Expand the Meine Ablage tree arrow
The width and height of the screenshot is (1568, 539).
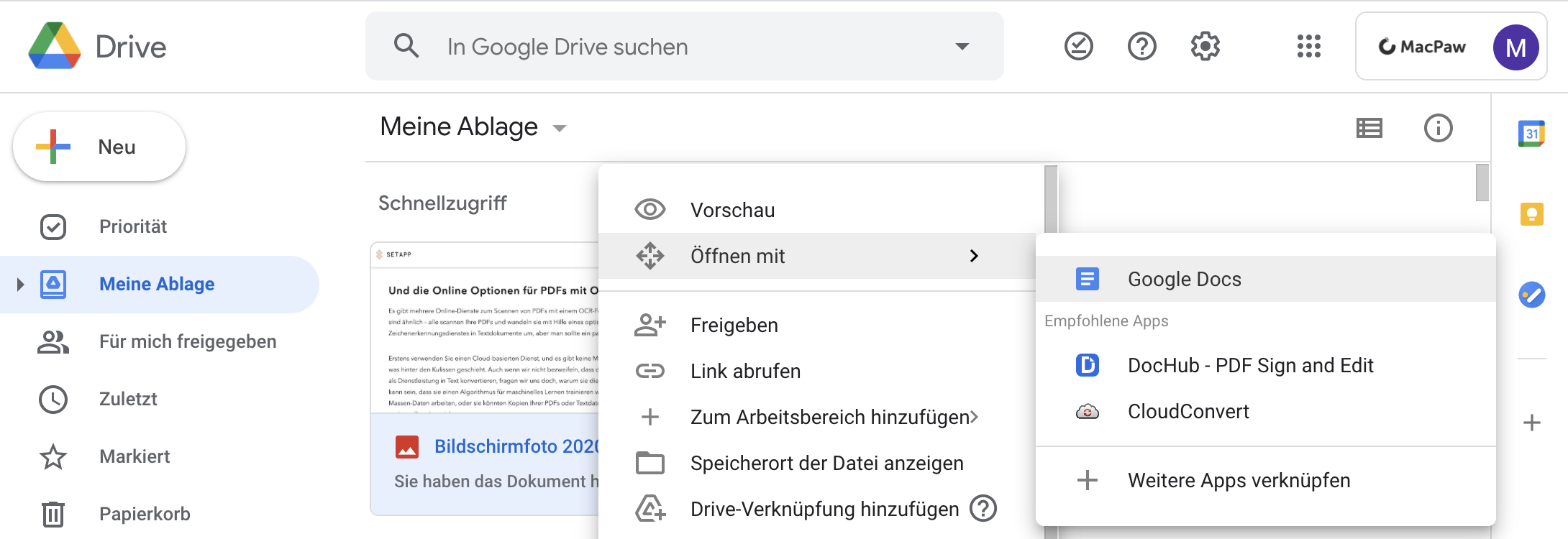click(x=20, y=285)
